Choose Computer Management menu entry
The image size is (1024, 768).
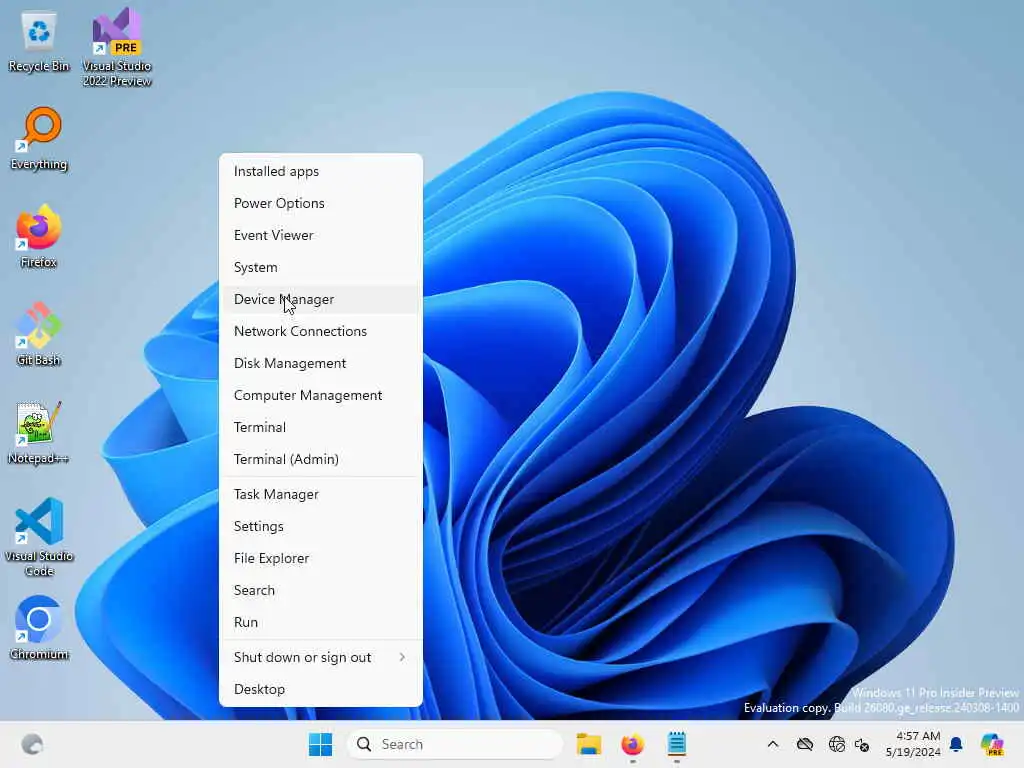point(321,395)
